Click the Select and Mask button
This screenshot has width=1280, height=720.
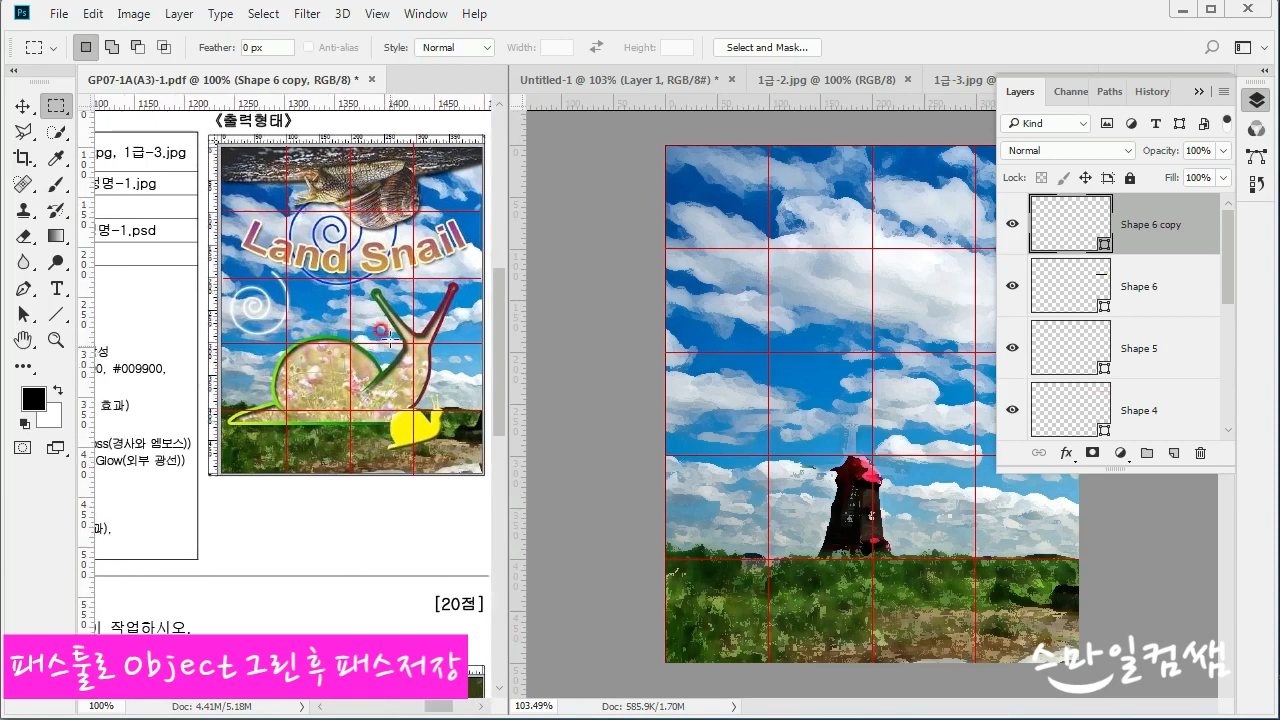click(x=766, y=48)
